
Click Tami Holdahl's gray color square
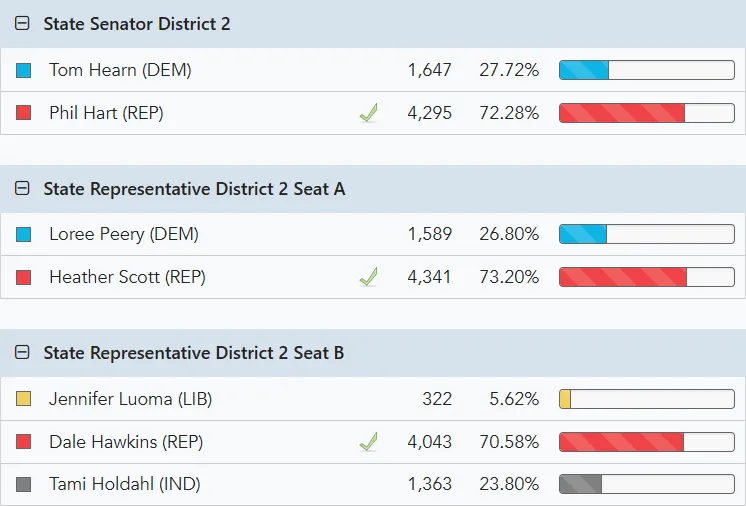(x=24, y=485)
